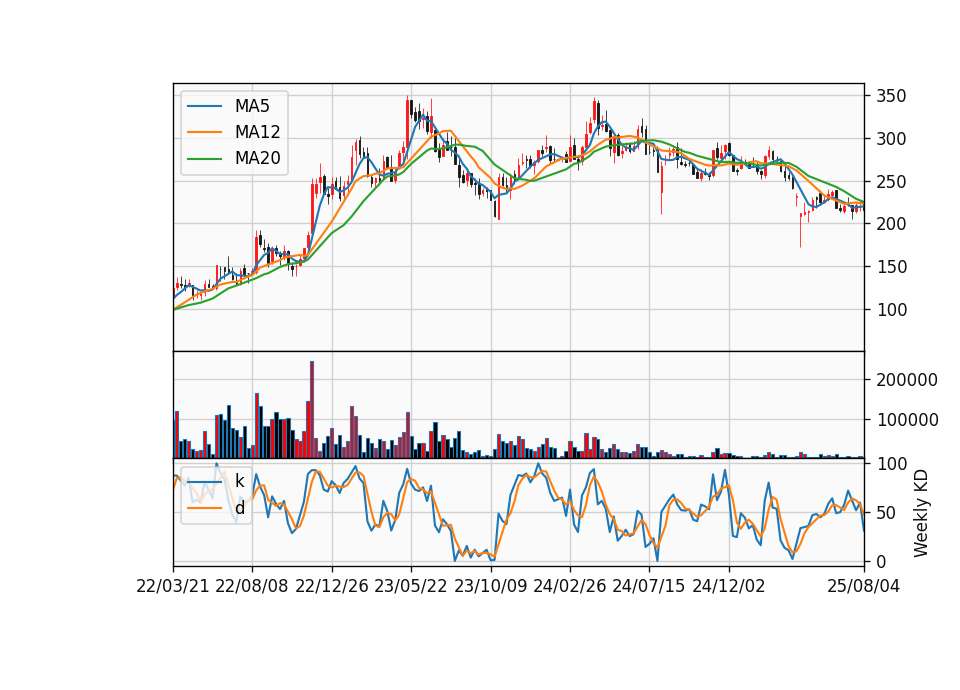
Task: Click the 50 label on KD axis
Action: 887,513
